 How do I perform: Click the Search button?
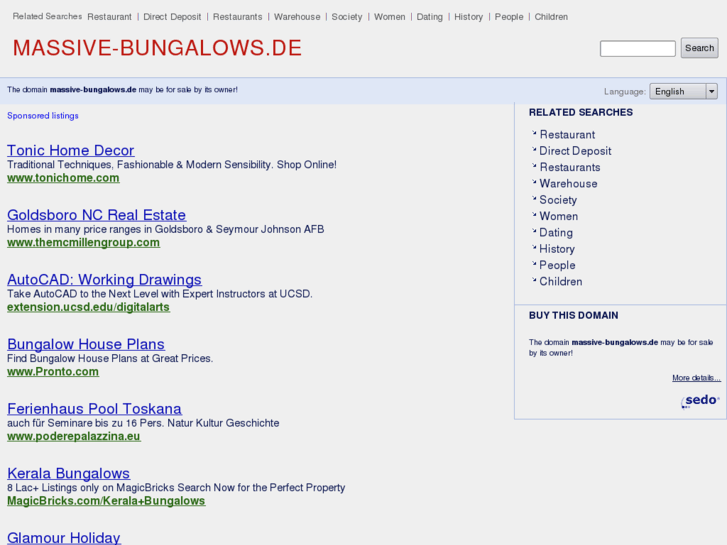tap(699, 48)
